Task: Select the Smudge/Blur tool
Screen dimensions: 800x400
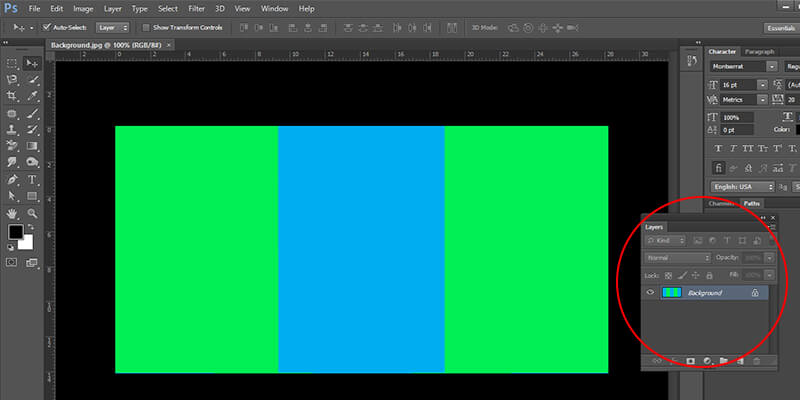Action: (x=12, y=162)
